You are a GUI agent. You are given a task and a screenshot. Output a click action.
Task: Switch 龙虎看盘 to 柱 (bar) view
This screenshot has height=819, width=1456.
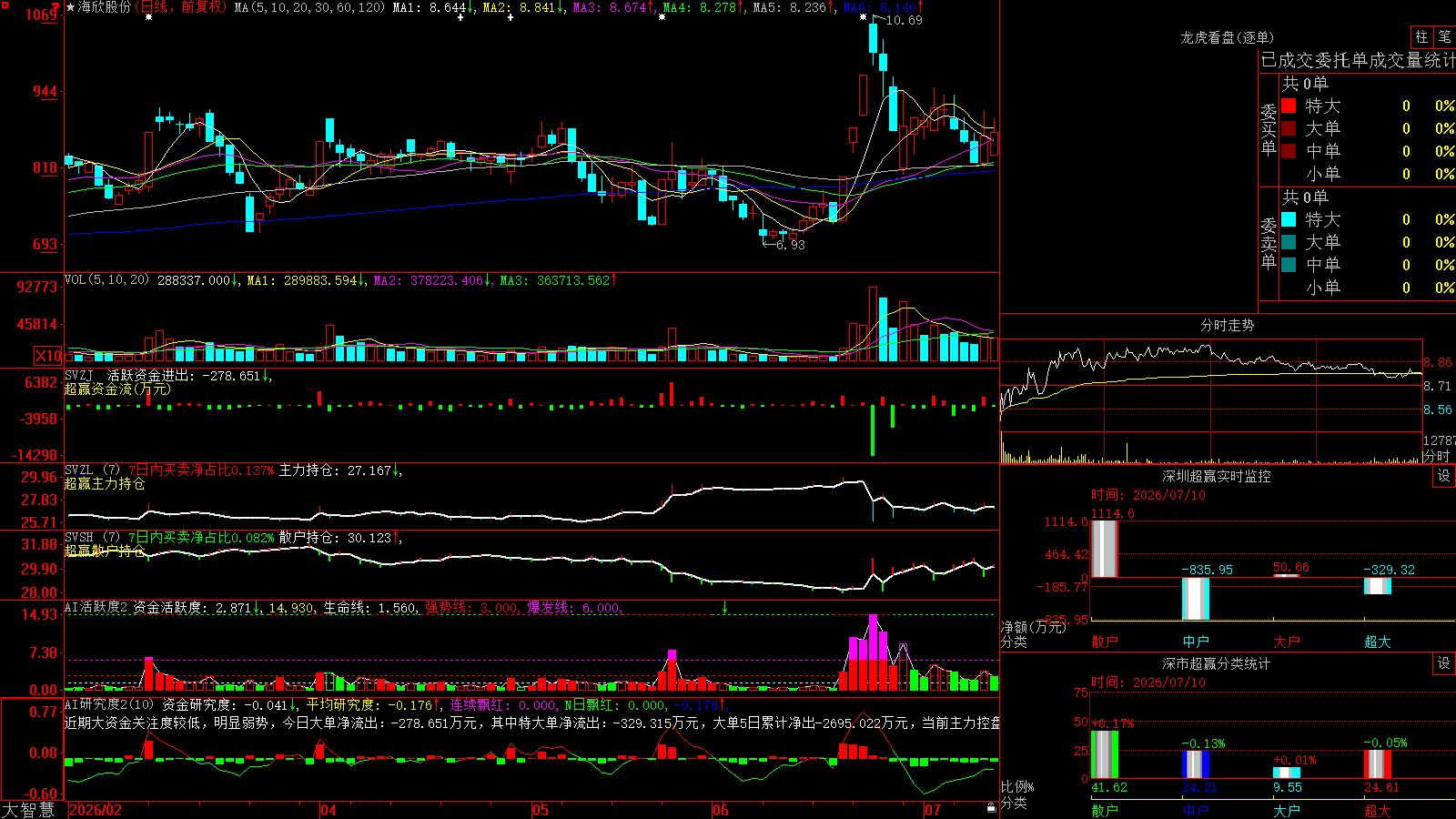point(1421,37)
